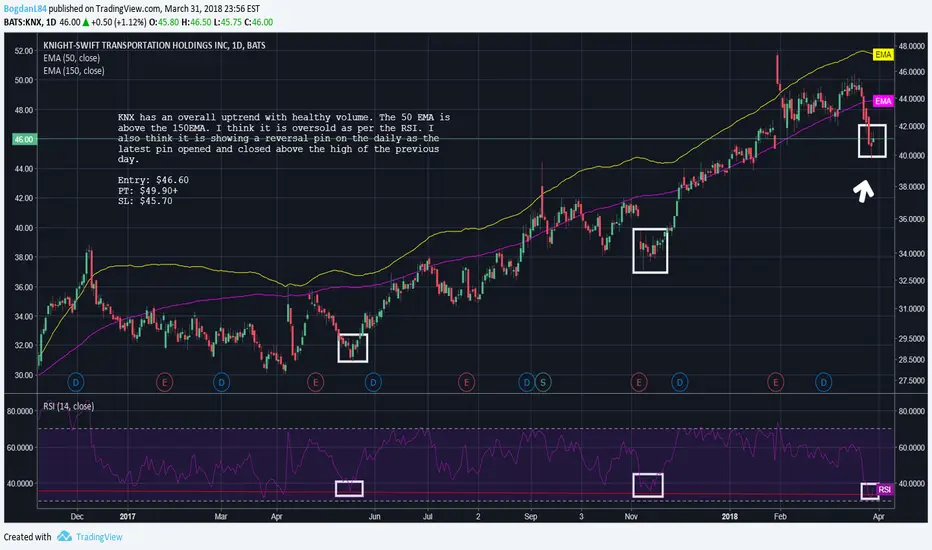Click the dividend D marker above Jun
Image resolution: width=932 pixels, height=550 pixels.
(373, 382)
